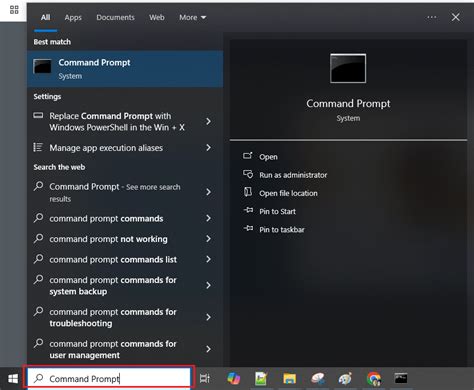Click the Open action icon
The height and width of the screenshot is (390, 474).
[248, 155]
